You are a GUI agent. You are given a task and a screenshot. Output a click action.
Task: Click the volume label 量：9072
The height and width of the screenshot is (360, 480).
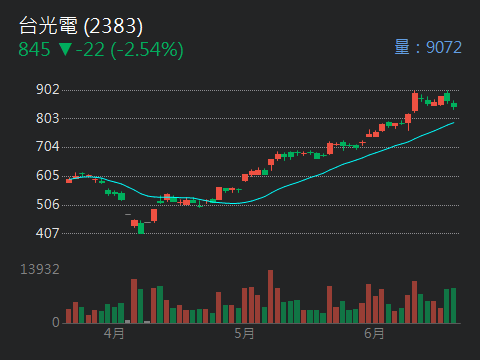(x=428, y=47)
